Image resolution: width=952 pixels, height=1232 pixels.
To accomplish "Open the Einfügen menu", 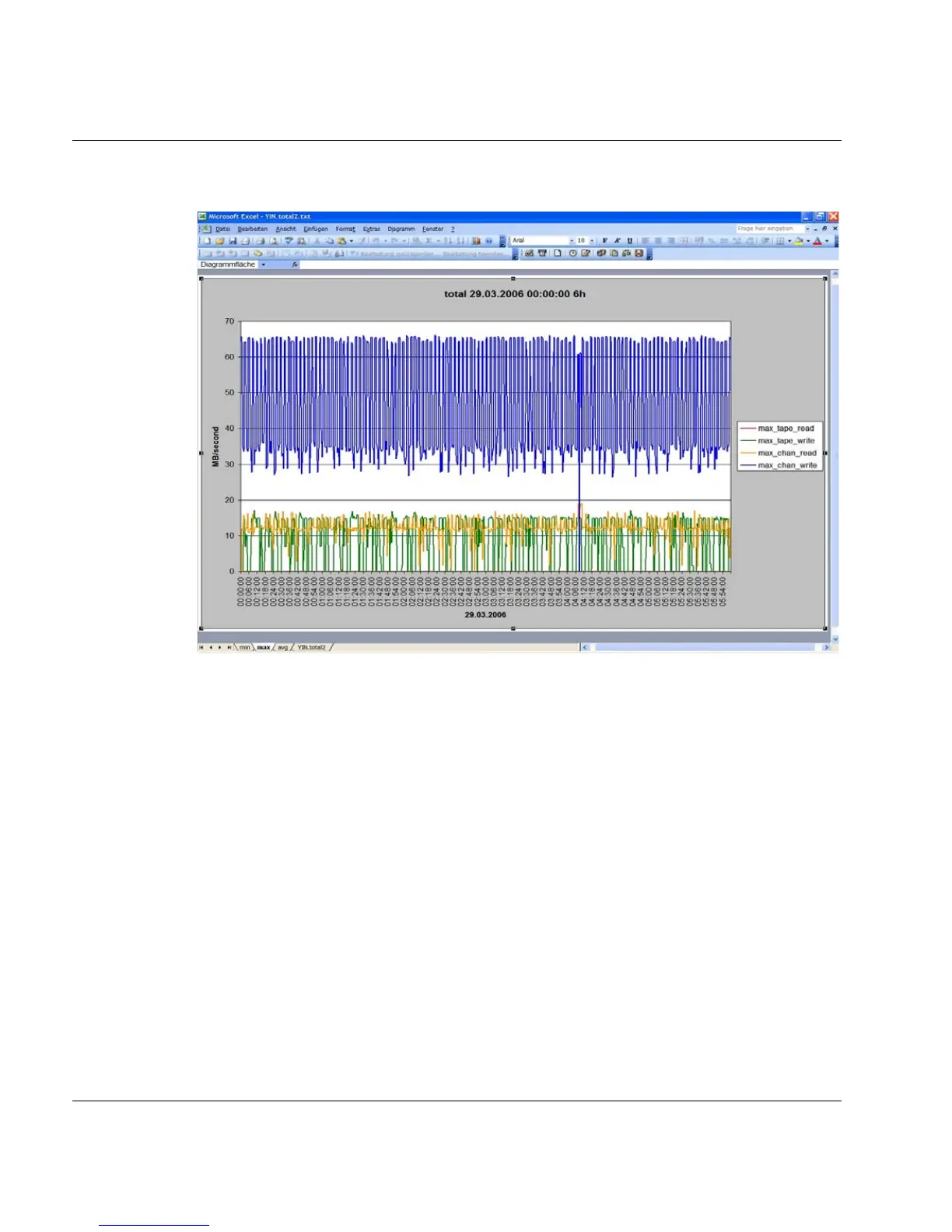I will point(316,229).
